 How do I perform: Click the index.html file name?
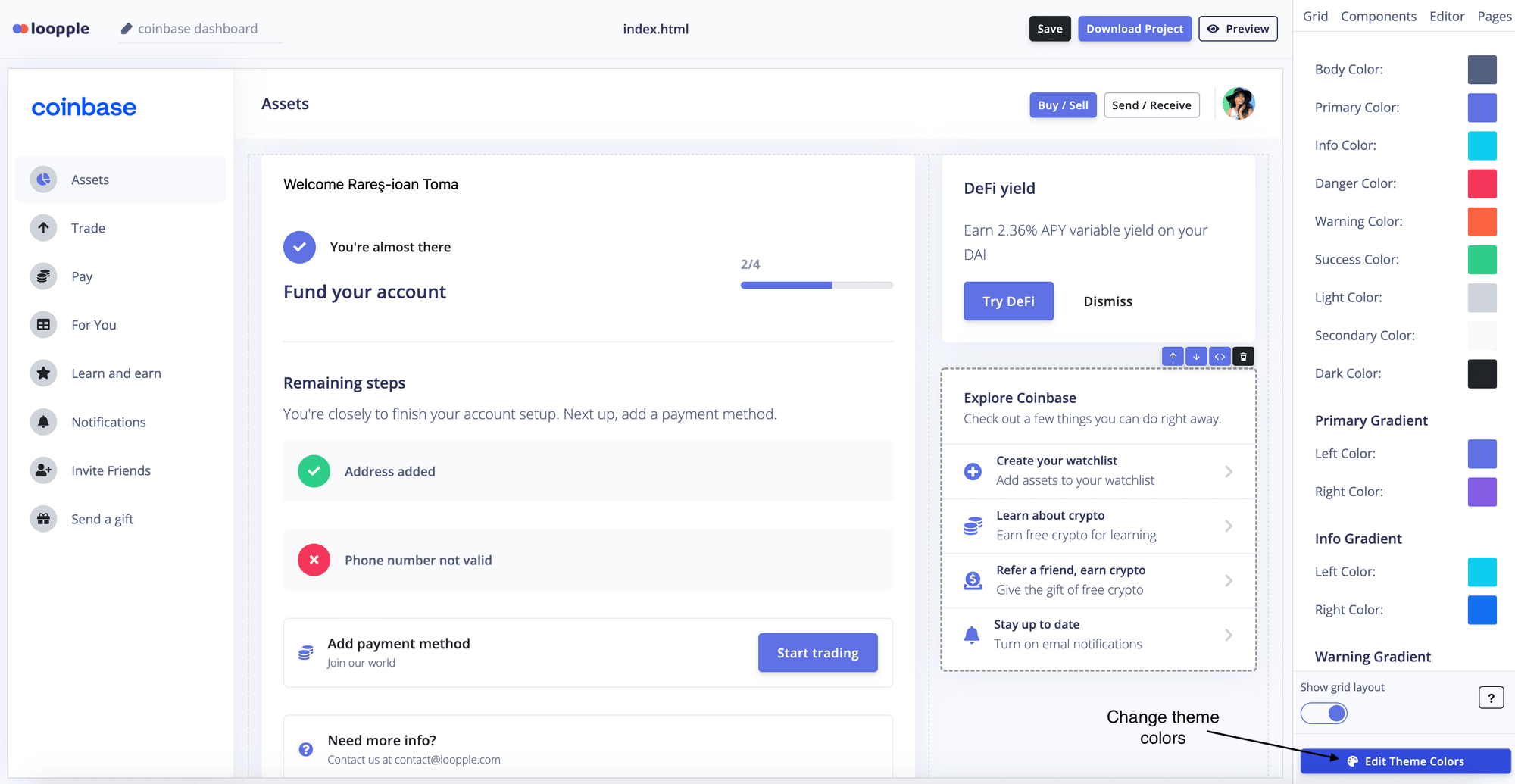(x=655, y=29)
